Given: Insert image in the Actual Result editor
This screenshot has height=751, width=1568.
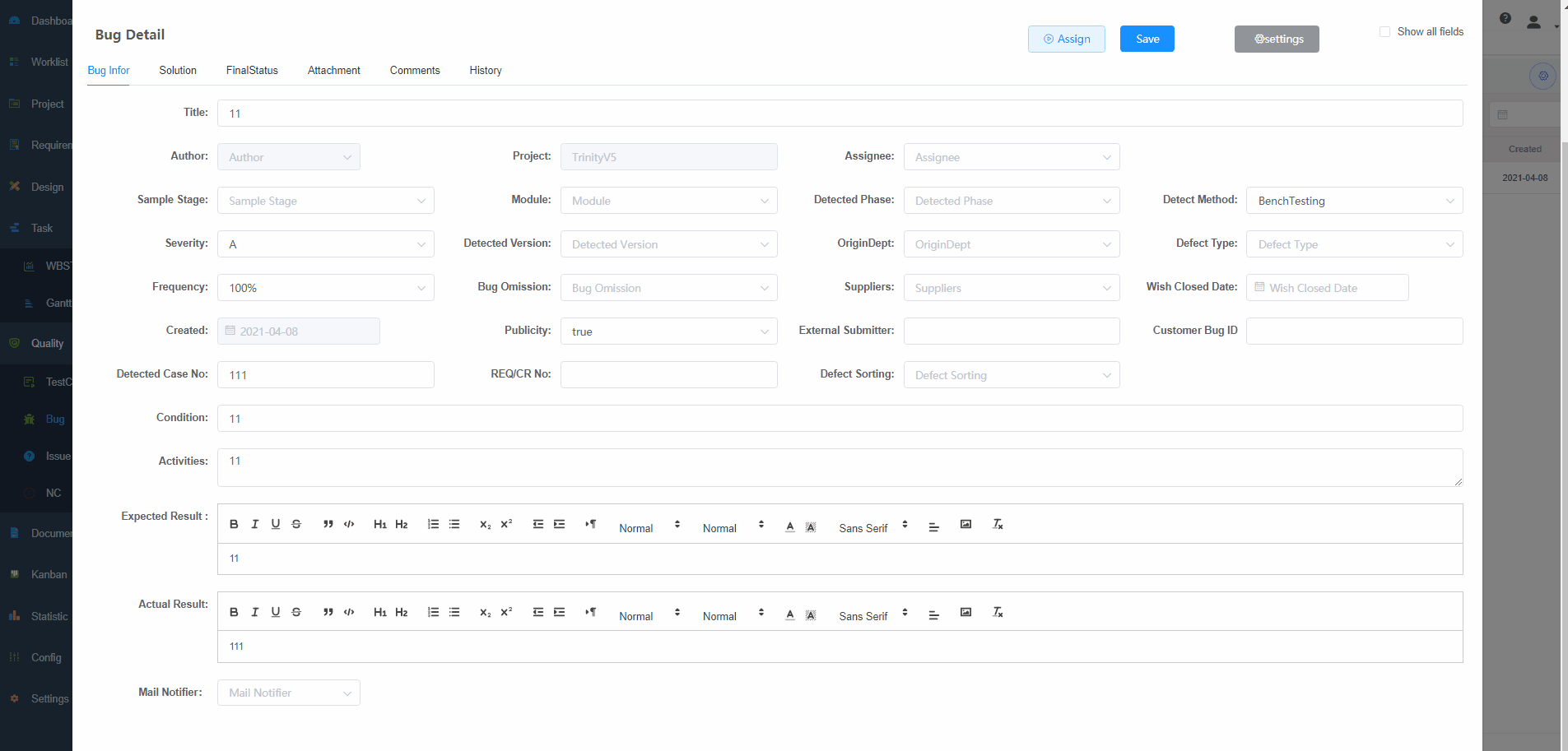Looking at the screenshot, I should coord(966,612).
